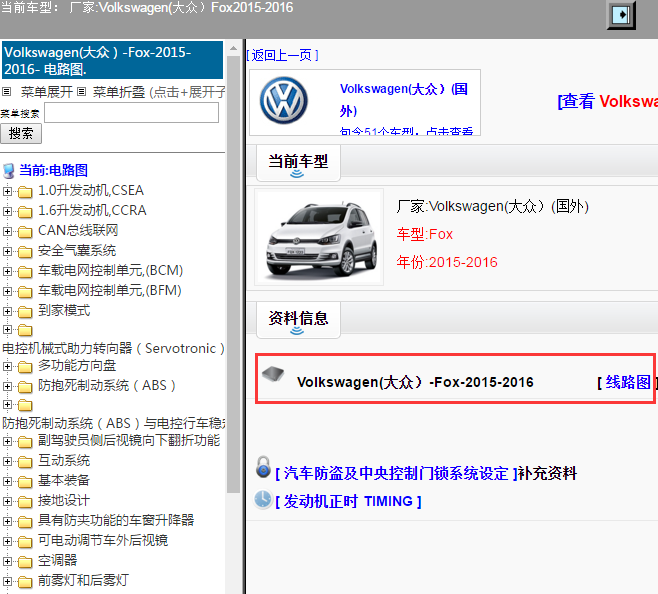The width and height of the screenshot is (658, 594).
Task: Click the folder icon for 多功能方向盘
Action: click(25, 367)
